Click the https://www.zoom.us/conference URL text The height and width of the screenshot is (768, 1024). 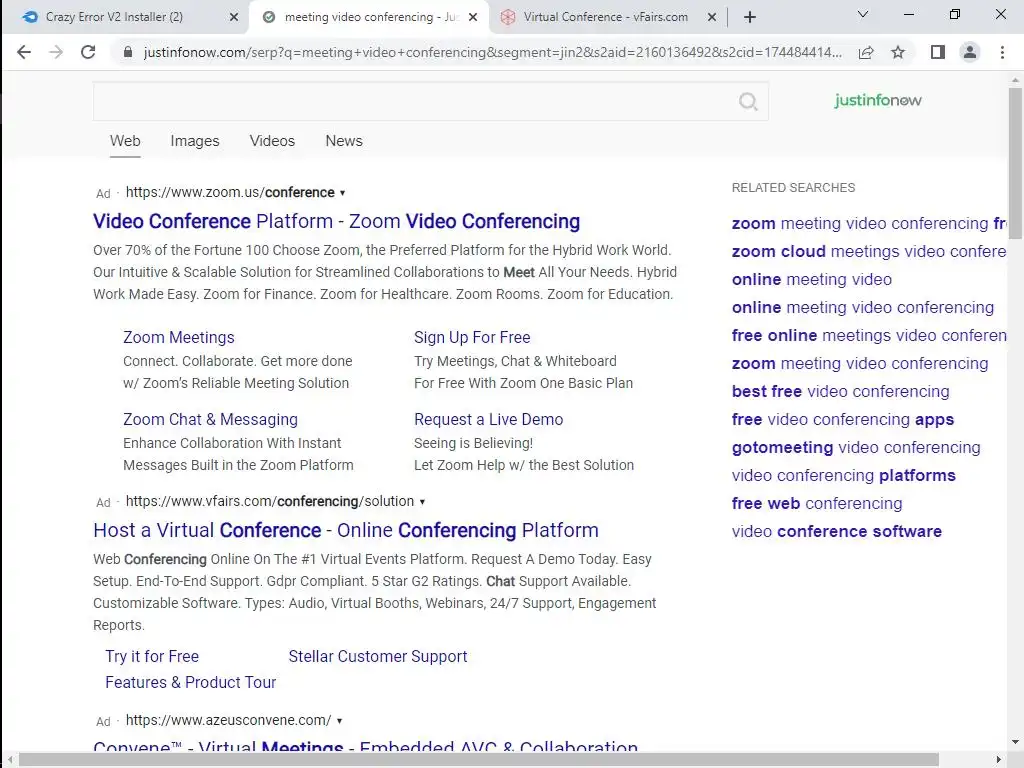tap(230, 193)
